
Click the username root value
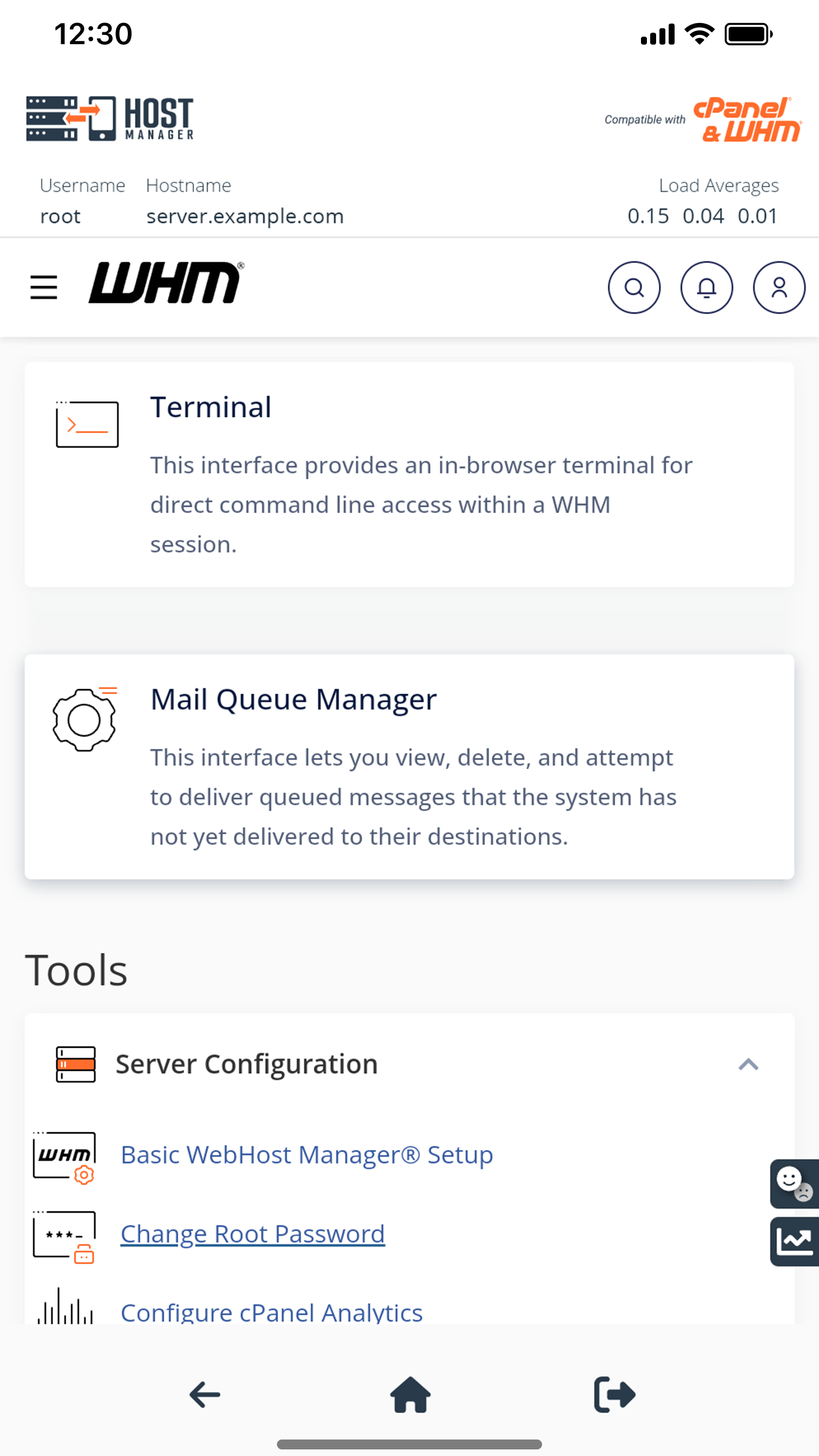coord(60,216)
